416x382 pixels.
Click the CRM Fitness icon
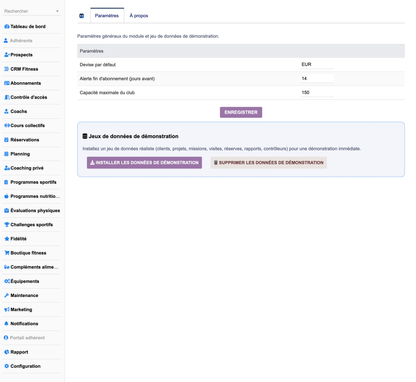tap(6, 69)
